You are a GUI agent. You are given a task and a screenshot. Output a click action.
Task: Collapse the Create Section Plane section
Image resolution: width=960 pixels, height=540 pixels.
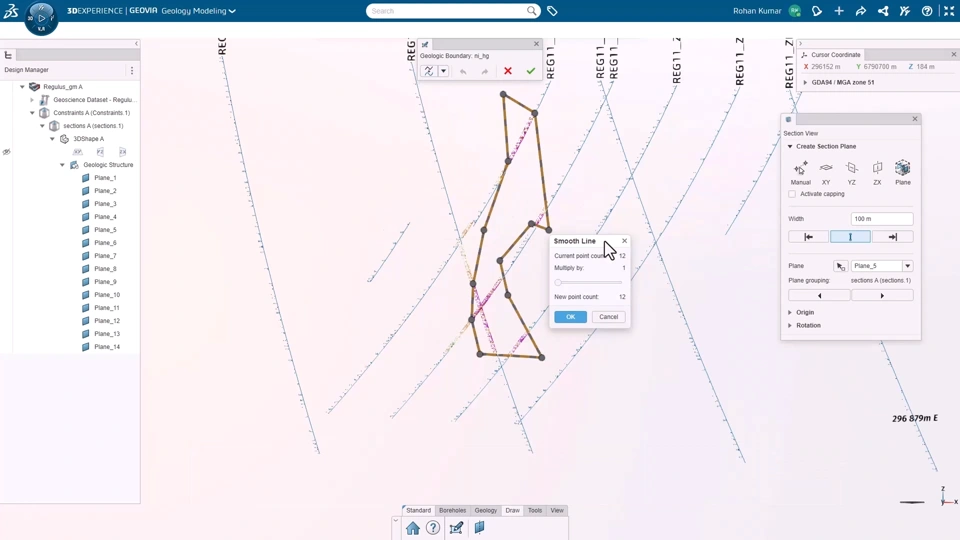790,146
